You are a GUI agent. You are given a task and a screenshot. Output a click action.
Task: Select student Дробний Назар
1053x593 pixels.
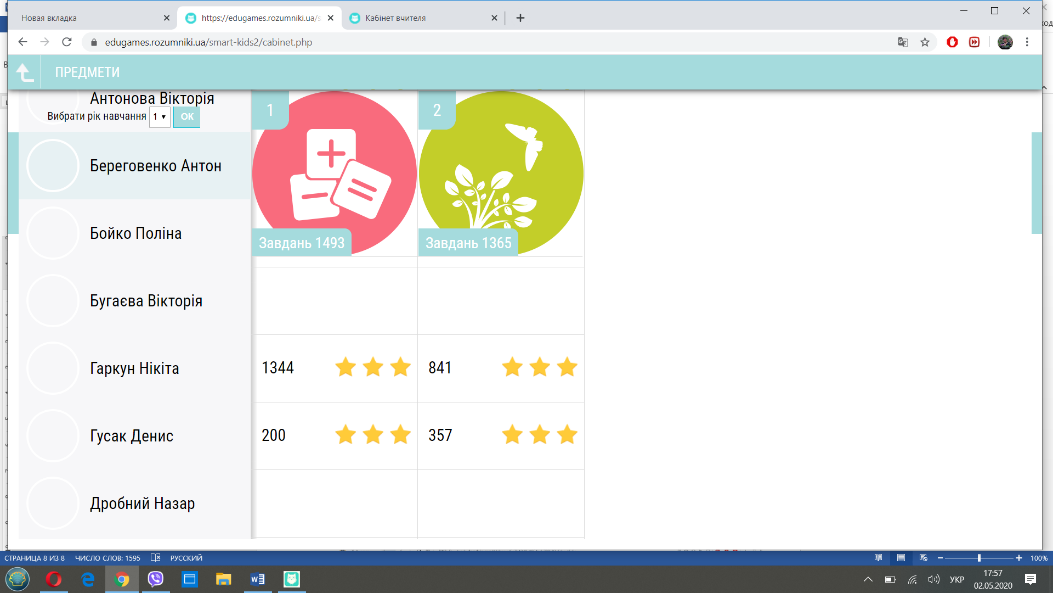tap(142, 504)
